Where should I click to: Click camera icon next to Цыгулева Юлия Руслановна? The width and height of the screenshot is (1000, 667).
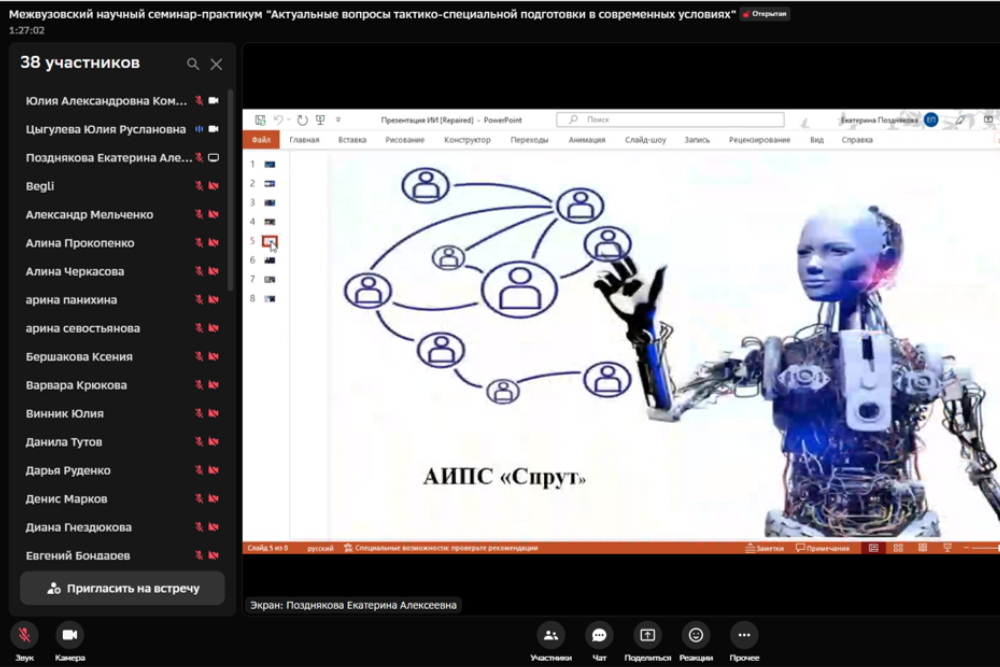pos(213,129)
